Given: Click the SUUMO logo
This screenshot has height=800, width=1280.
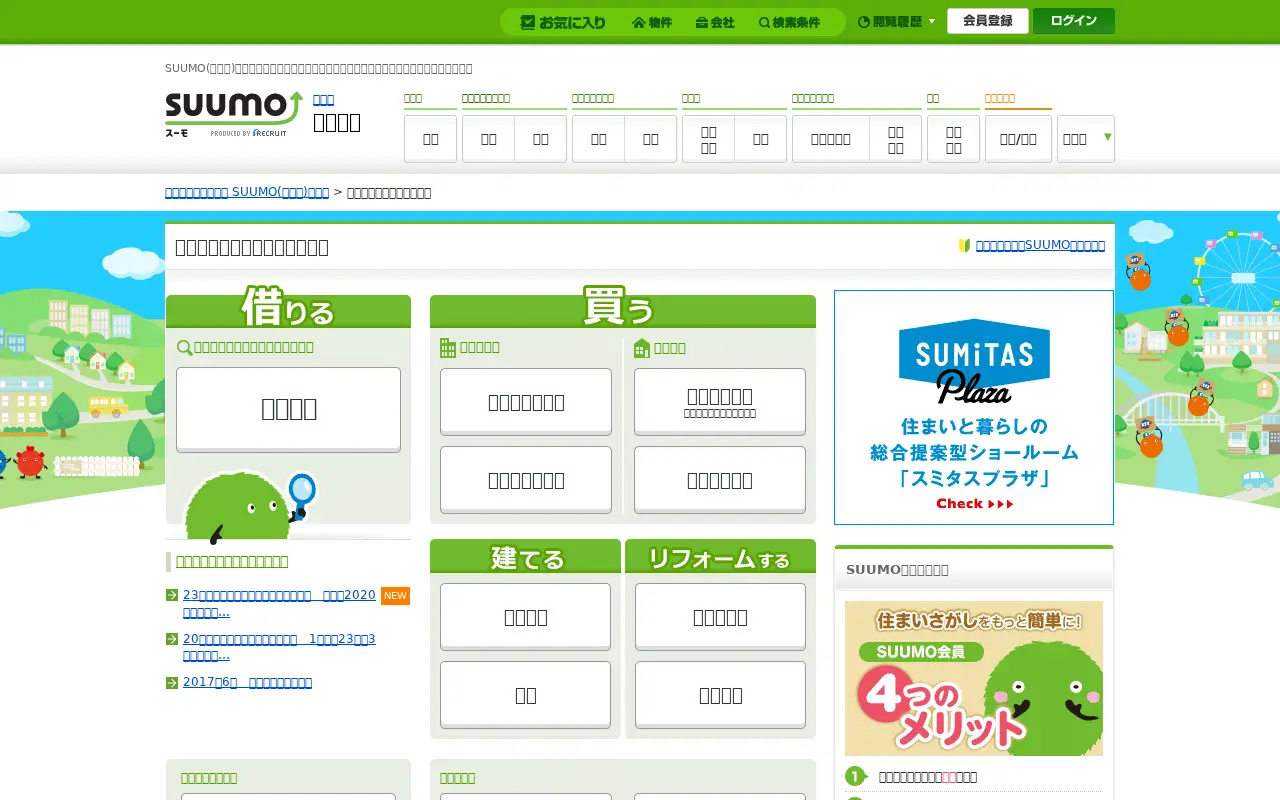Looking at the screenshot, I should [234, 114].
